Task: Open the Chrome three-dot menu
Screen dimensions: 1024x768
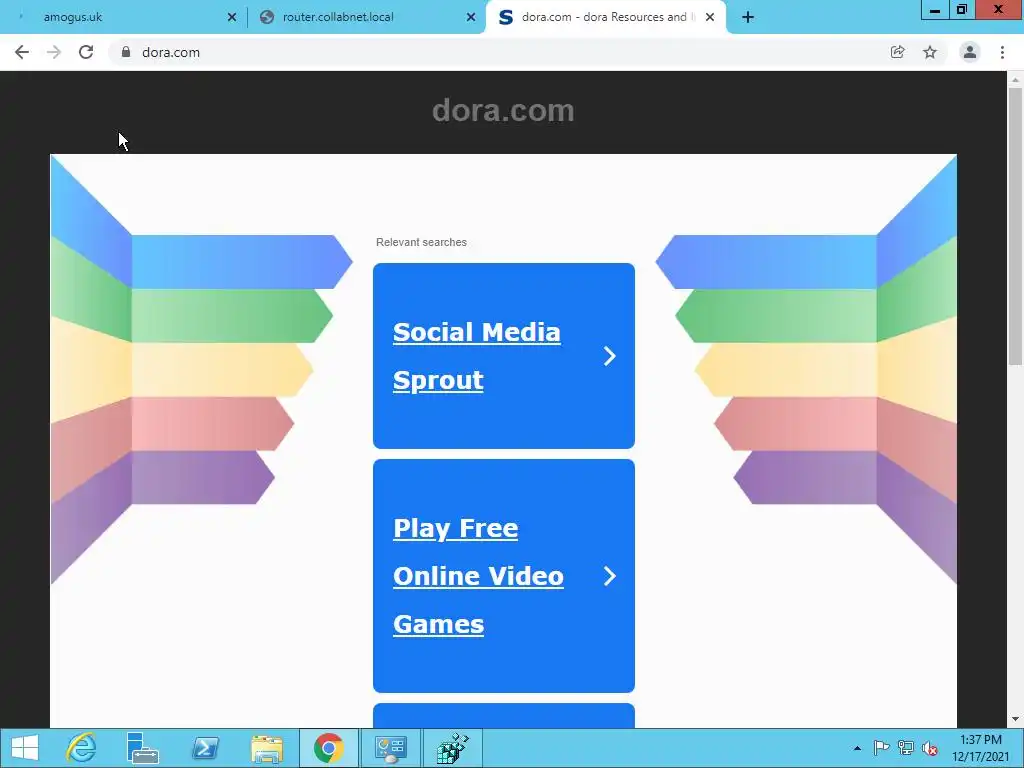Action: tap(1002, 52)
